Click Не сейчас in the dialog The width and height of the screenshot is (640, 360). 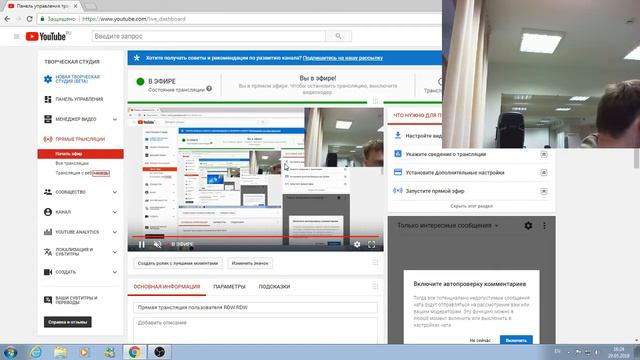click(480, 340)
